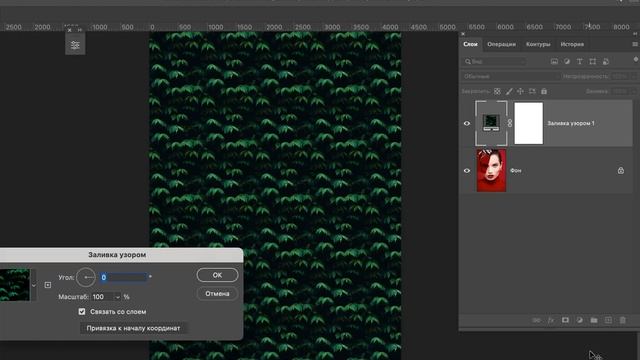Viewport: 640px width, 360px height.
Task: Click the Привязка к началу координат button
Action: [133, 328]
